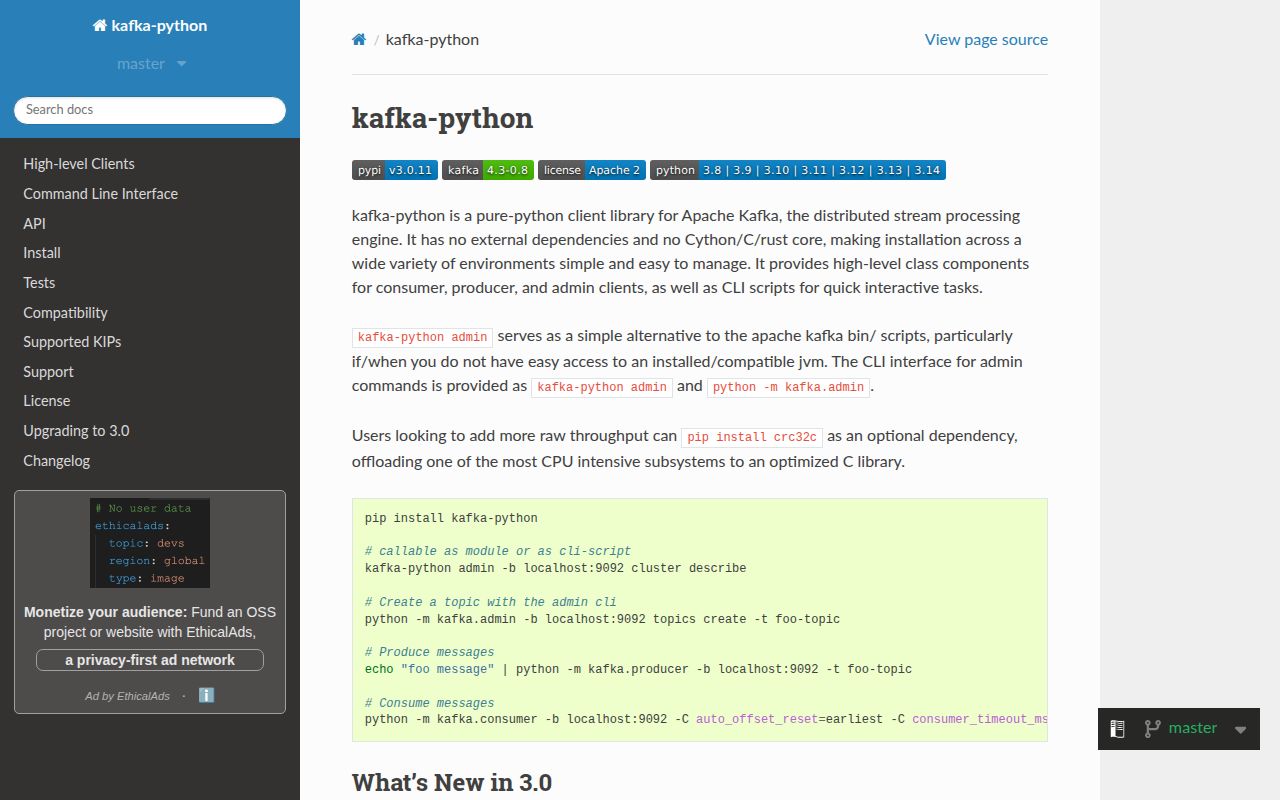Click pip install kafka-python code line
Screen dimensions: 1280x800
point(451,518)
